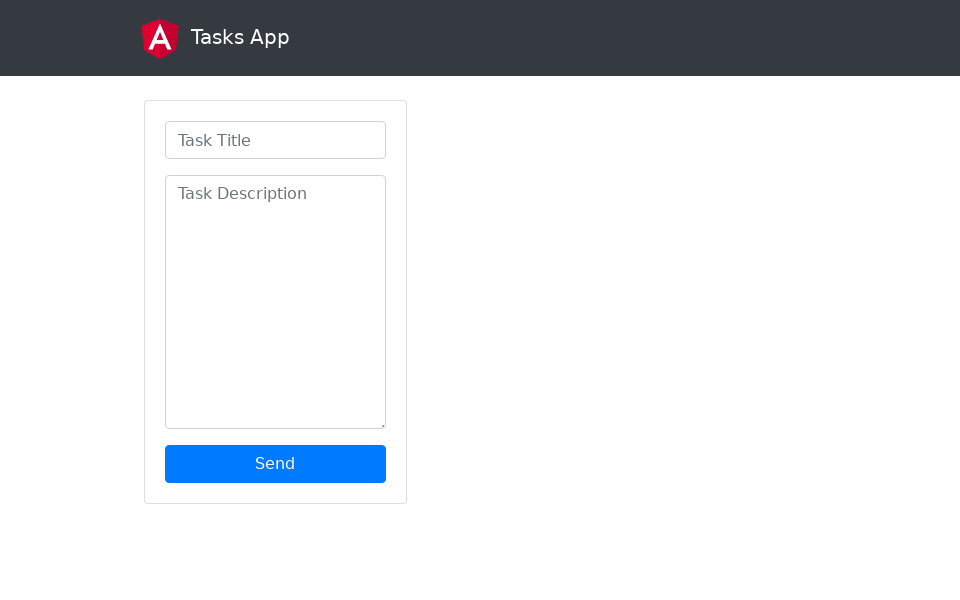Focus the Task Title input field
Viewport: 960px width, 600px height.
pos(275,140)
